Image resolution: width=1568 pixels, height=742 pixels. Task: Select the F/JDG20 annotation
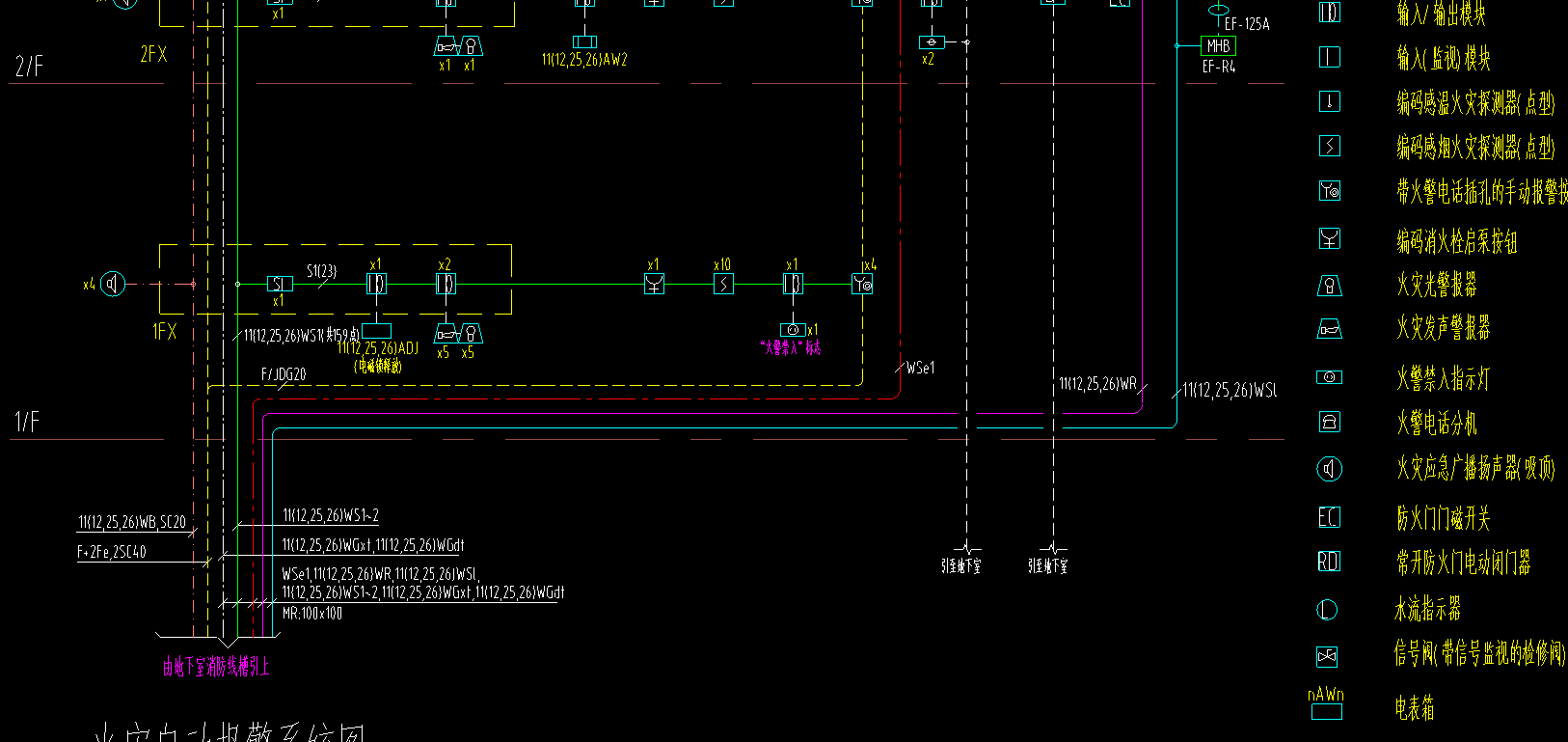(x=284, y=374)
